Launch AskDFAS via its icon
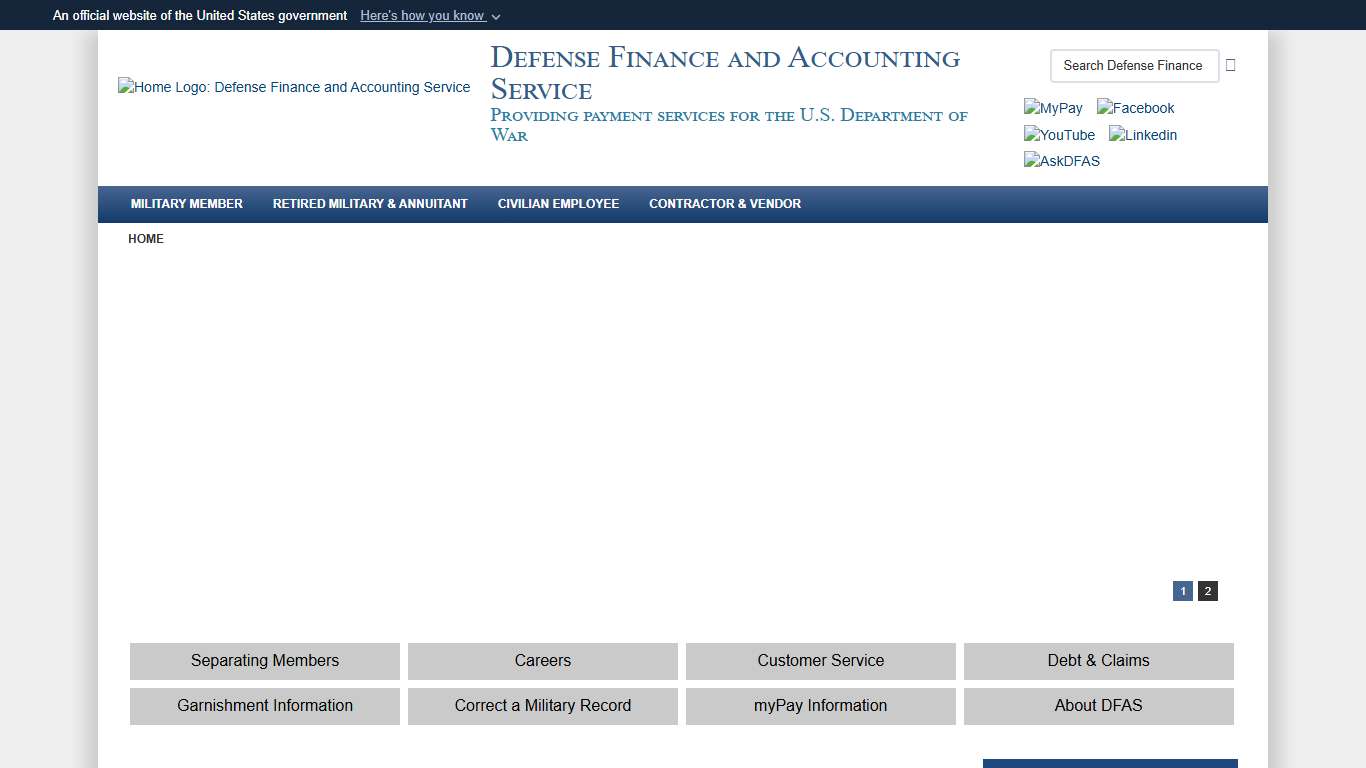This screenshot has height=768, width=1366. [x=1061, y=160]
